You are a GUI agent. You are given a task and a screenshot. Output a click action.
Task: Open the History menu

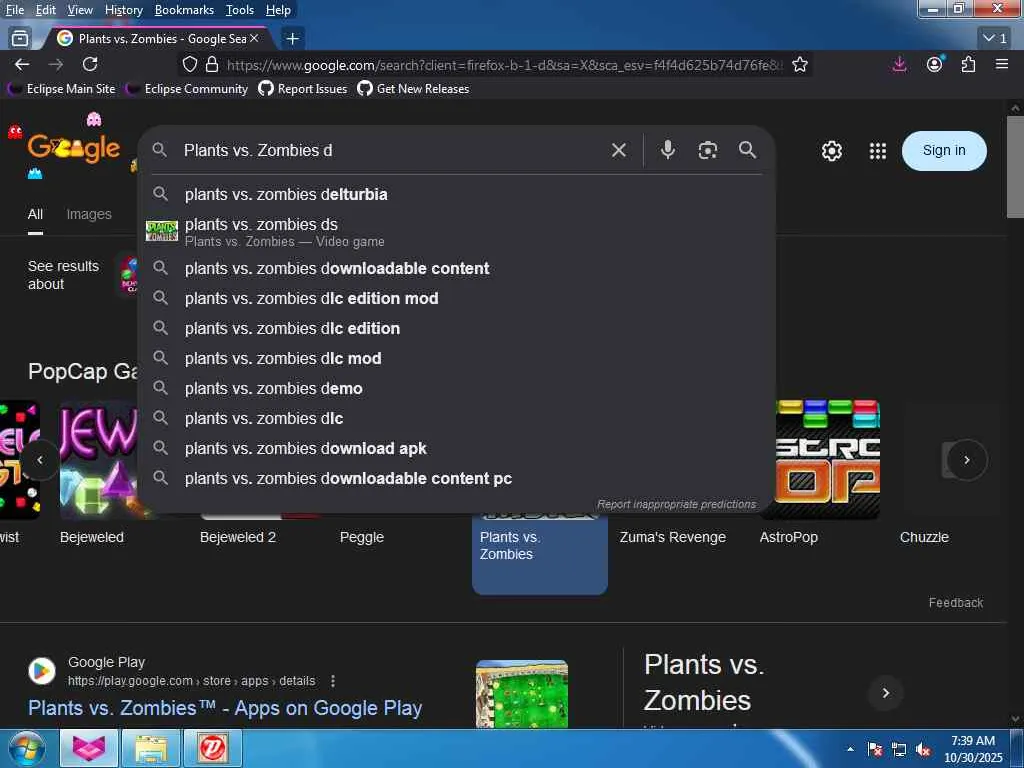tap(123, 10)
